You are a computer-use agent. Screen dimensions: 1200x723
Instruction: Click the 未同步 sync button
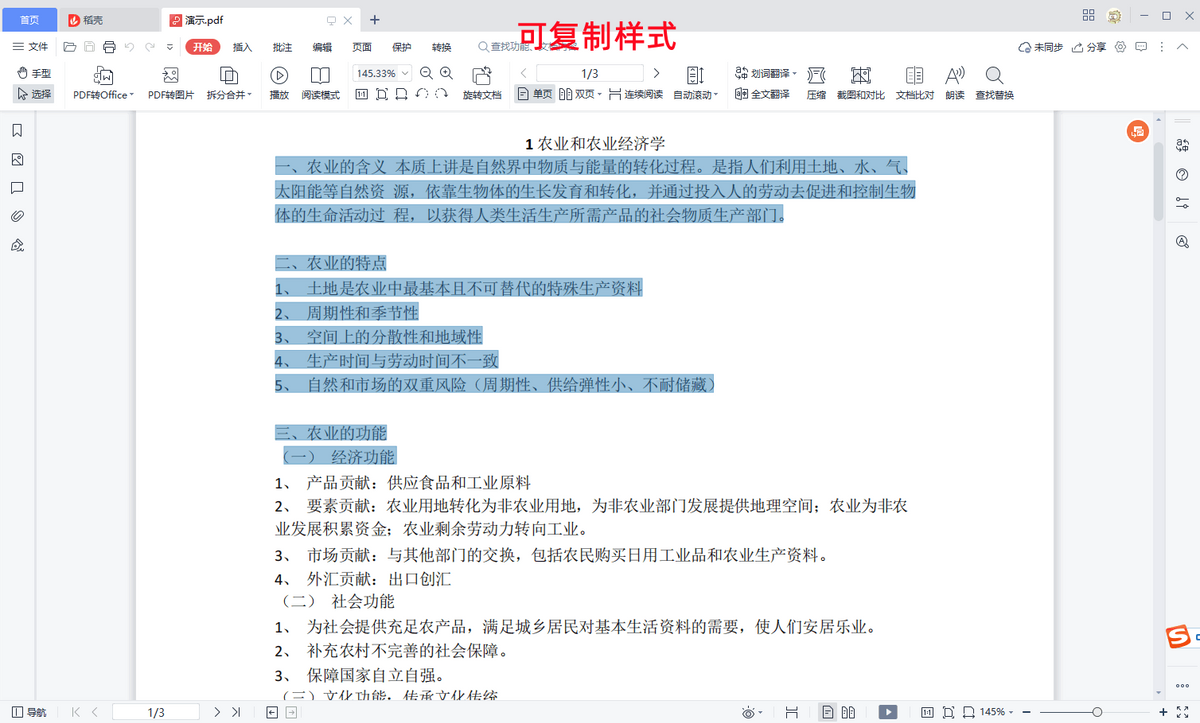1040,47
